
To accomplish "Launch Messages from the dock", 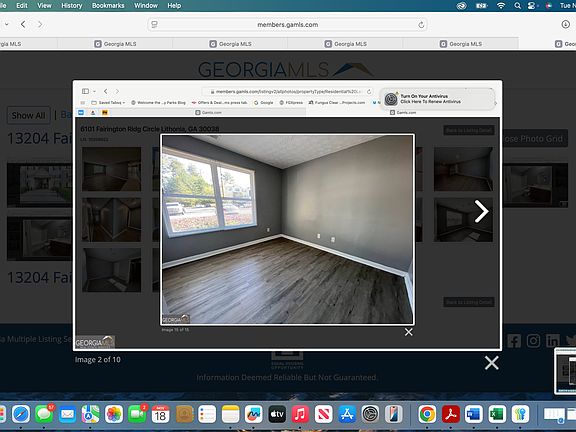I will click(x=44, y=414).
